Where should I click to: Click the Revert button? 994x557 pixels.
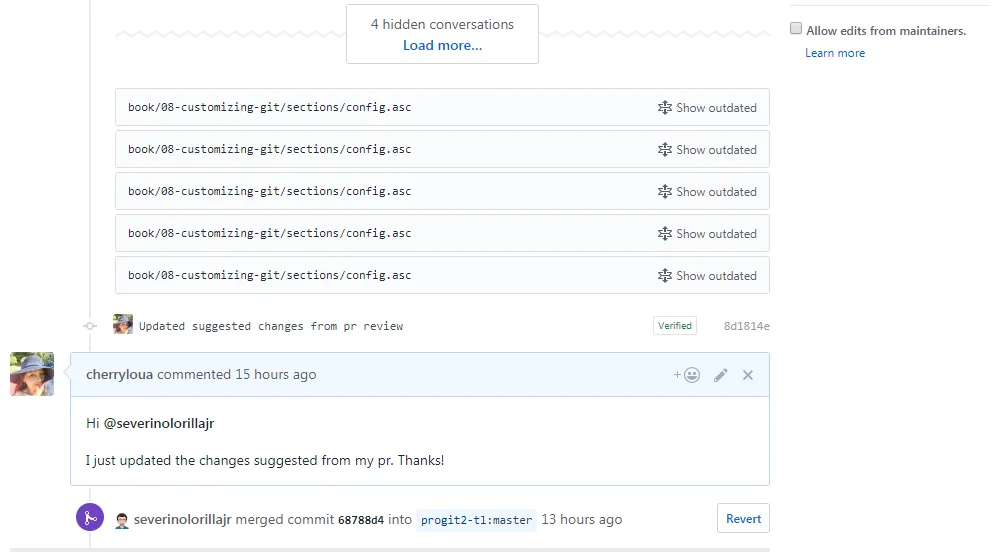click(x=743, y=518)
